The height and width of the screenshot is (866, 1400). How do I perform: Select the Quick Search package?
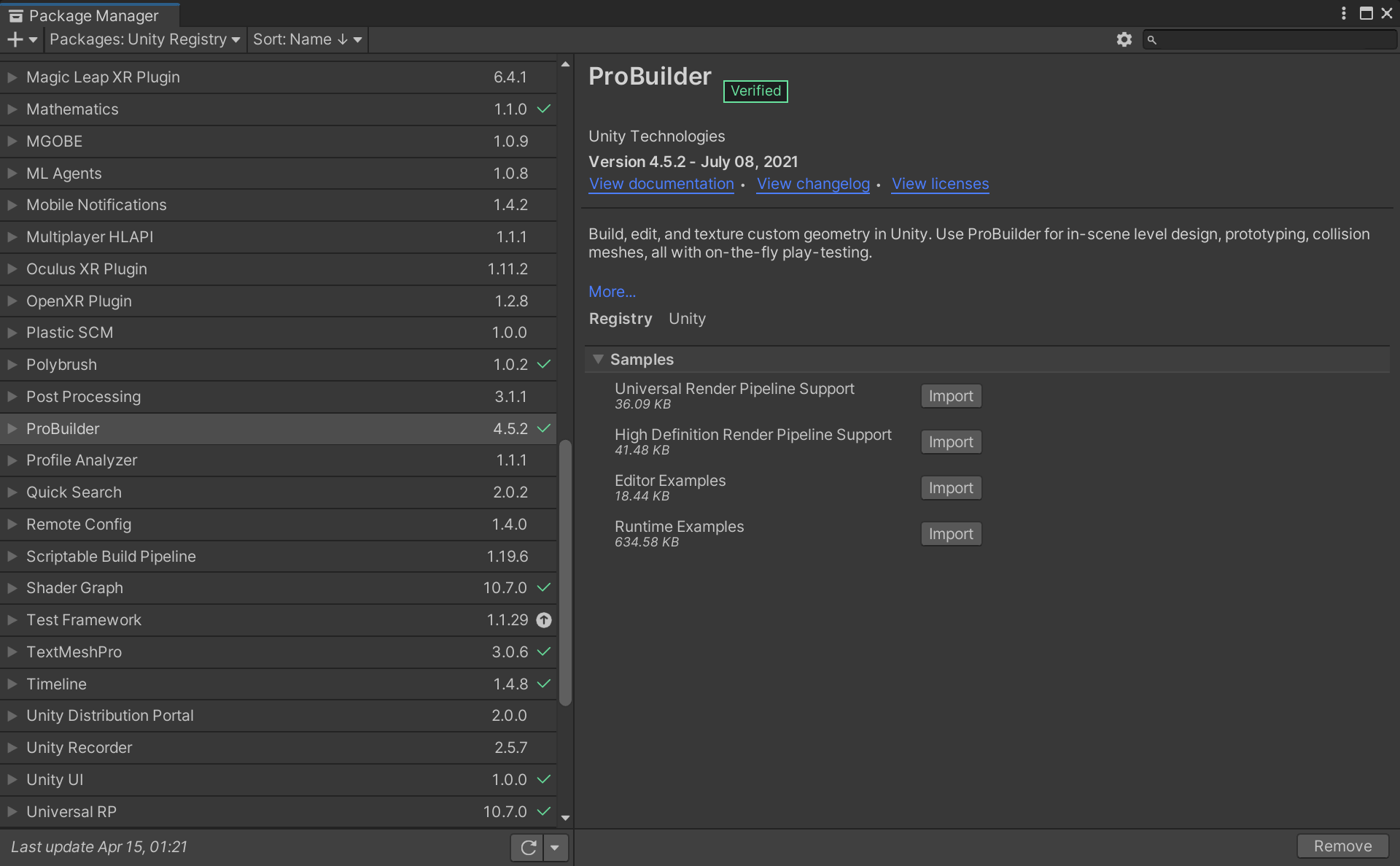pos(278,492)
